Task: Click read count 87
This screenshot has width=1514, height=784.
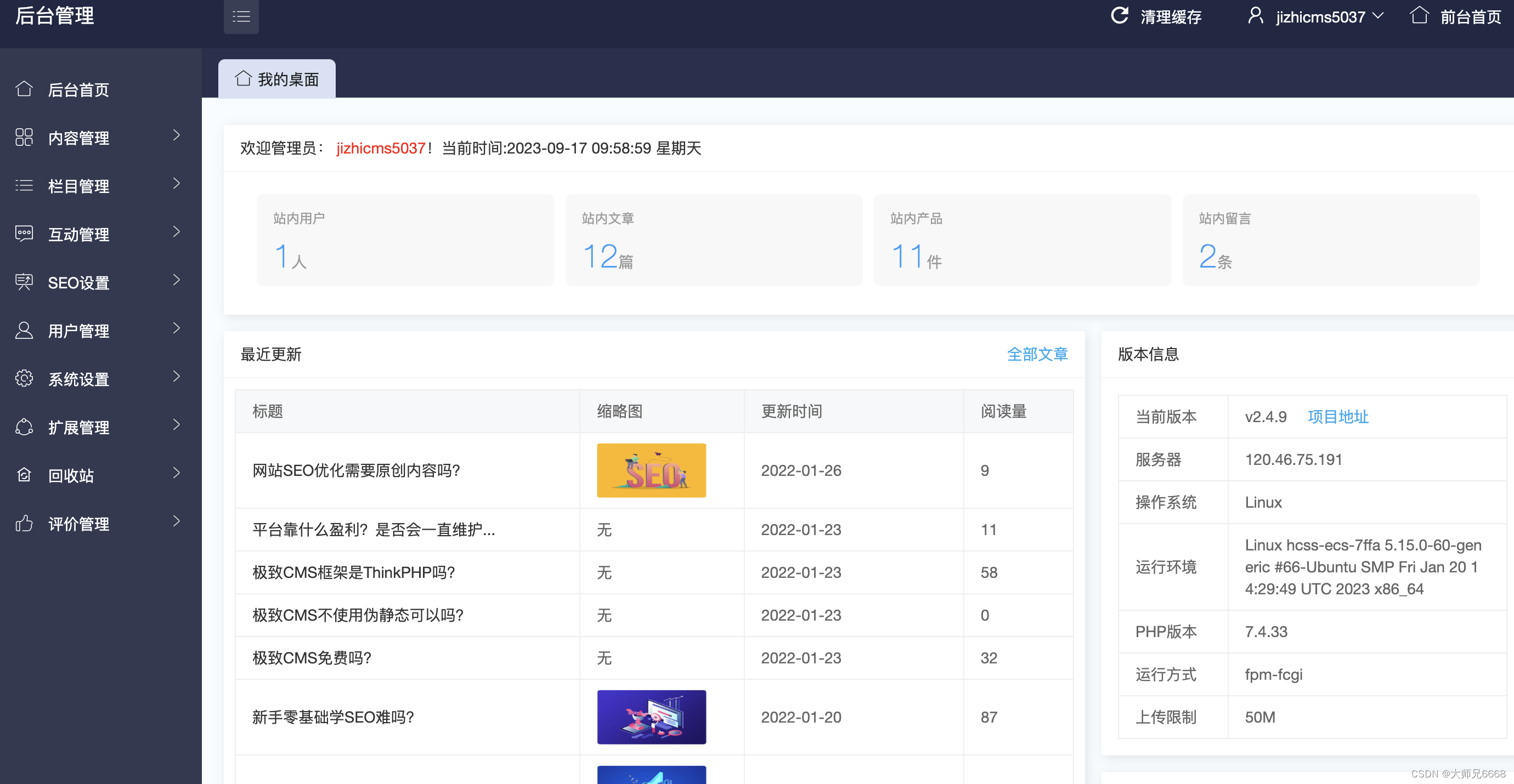Action: (988, 717)
